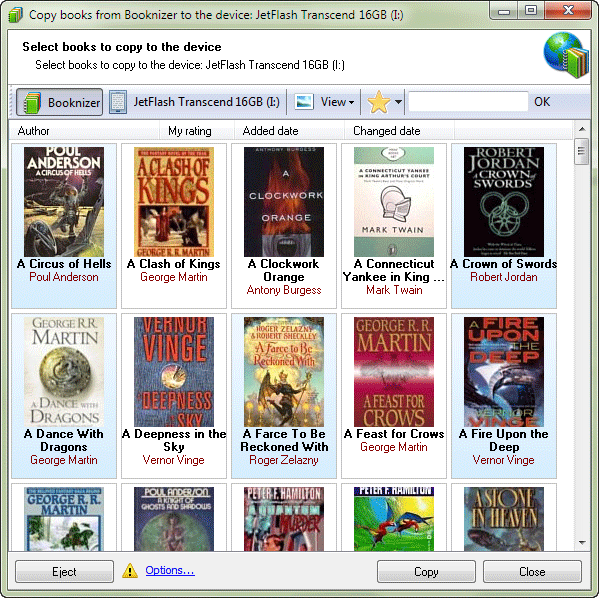
Task: Click the vertical scrollbar up arrow
Action: pos(582,129)
